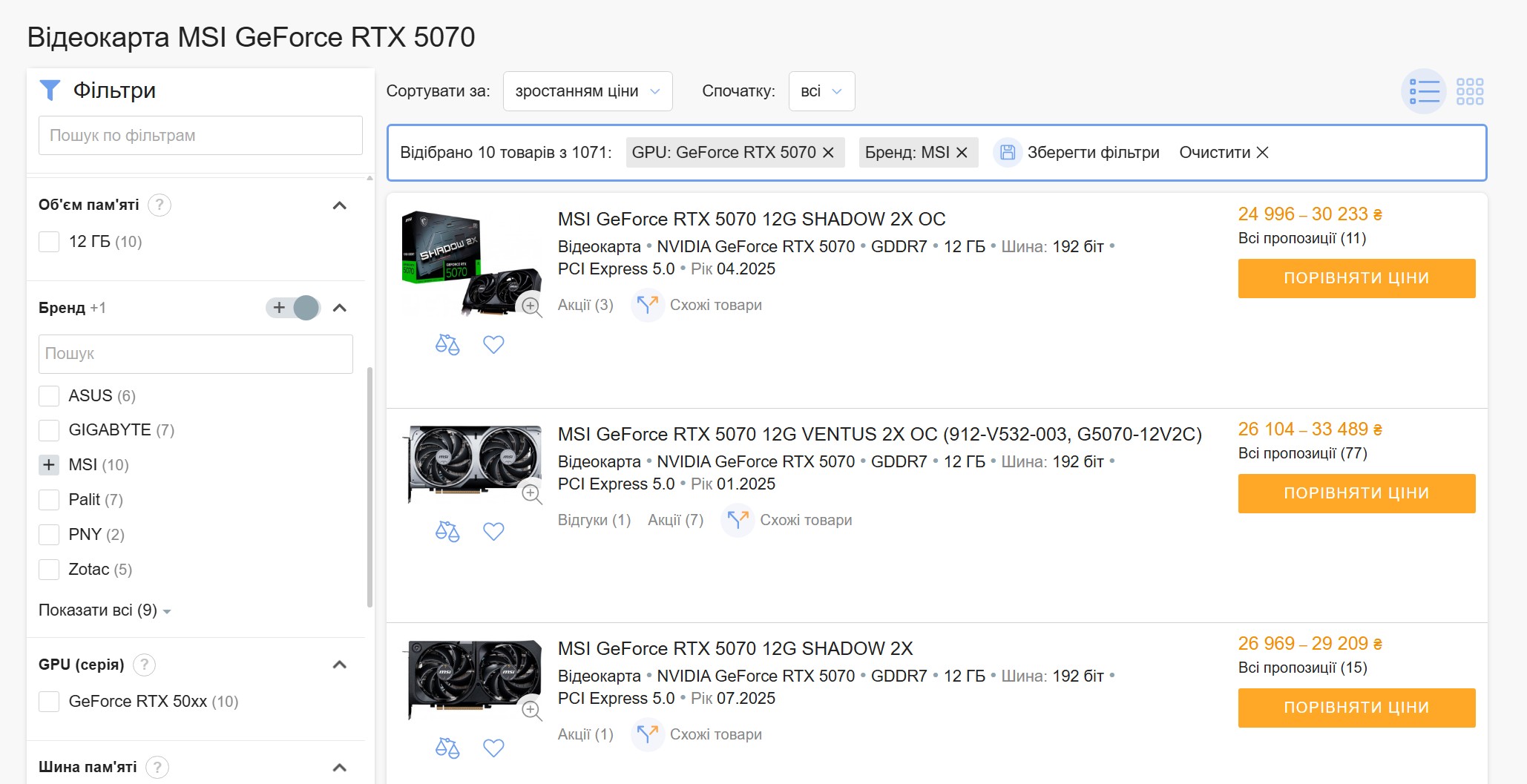Zoom the VENTUS 2X OC product image
The width and height of the screenshot is (1527, 784).
[531, 493]
